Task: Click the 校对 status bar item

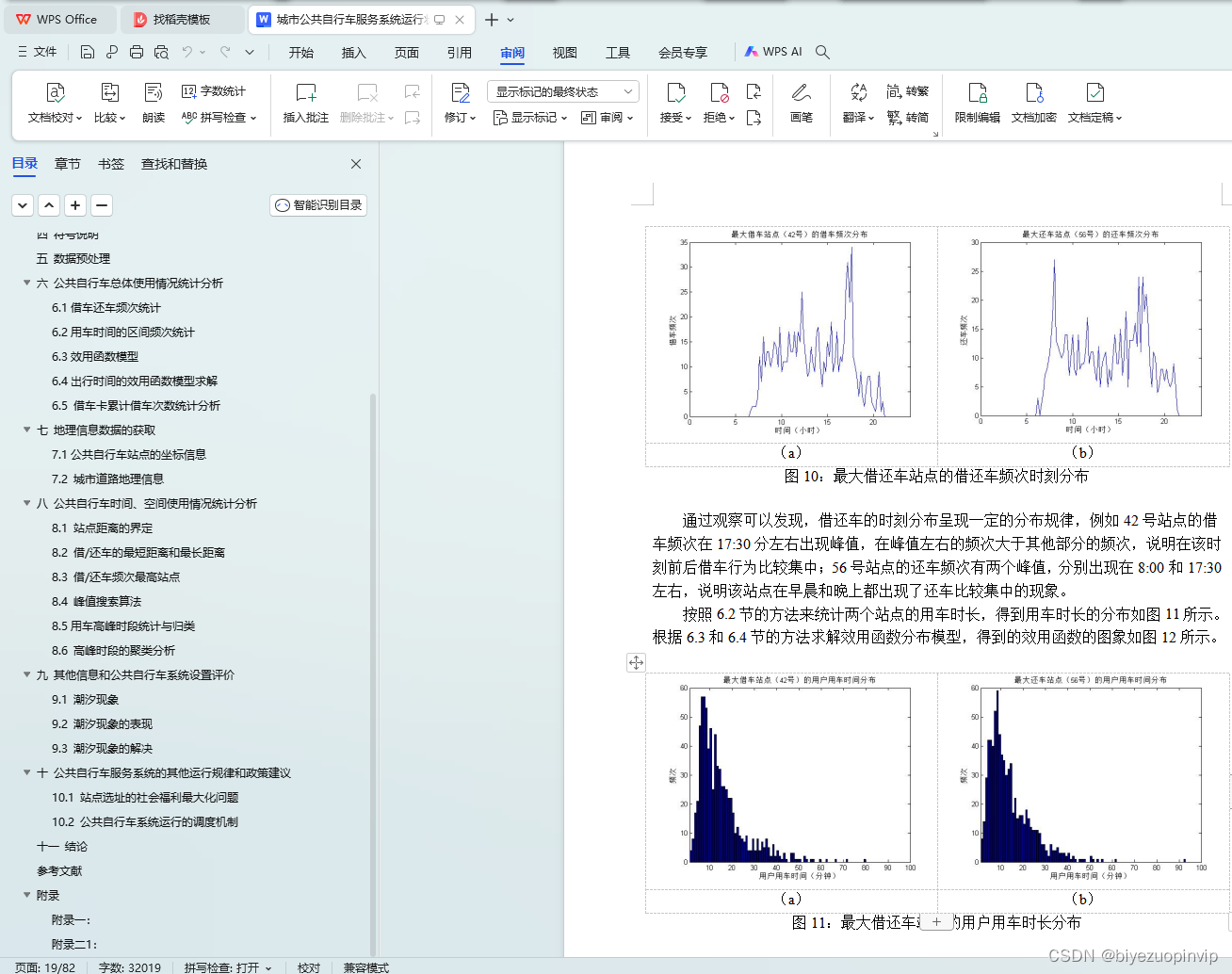Action: click(309, 966)
